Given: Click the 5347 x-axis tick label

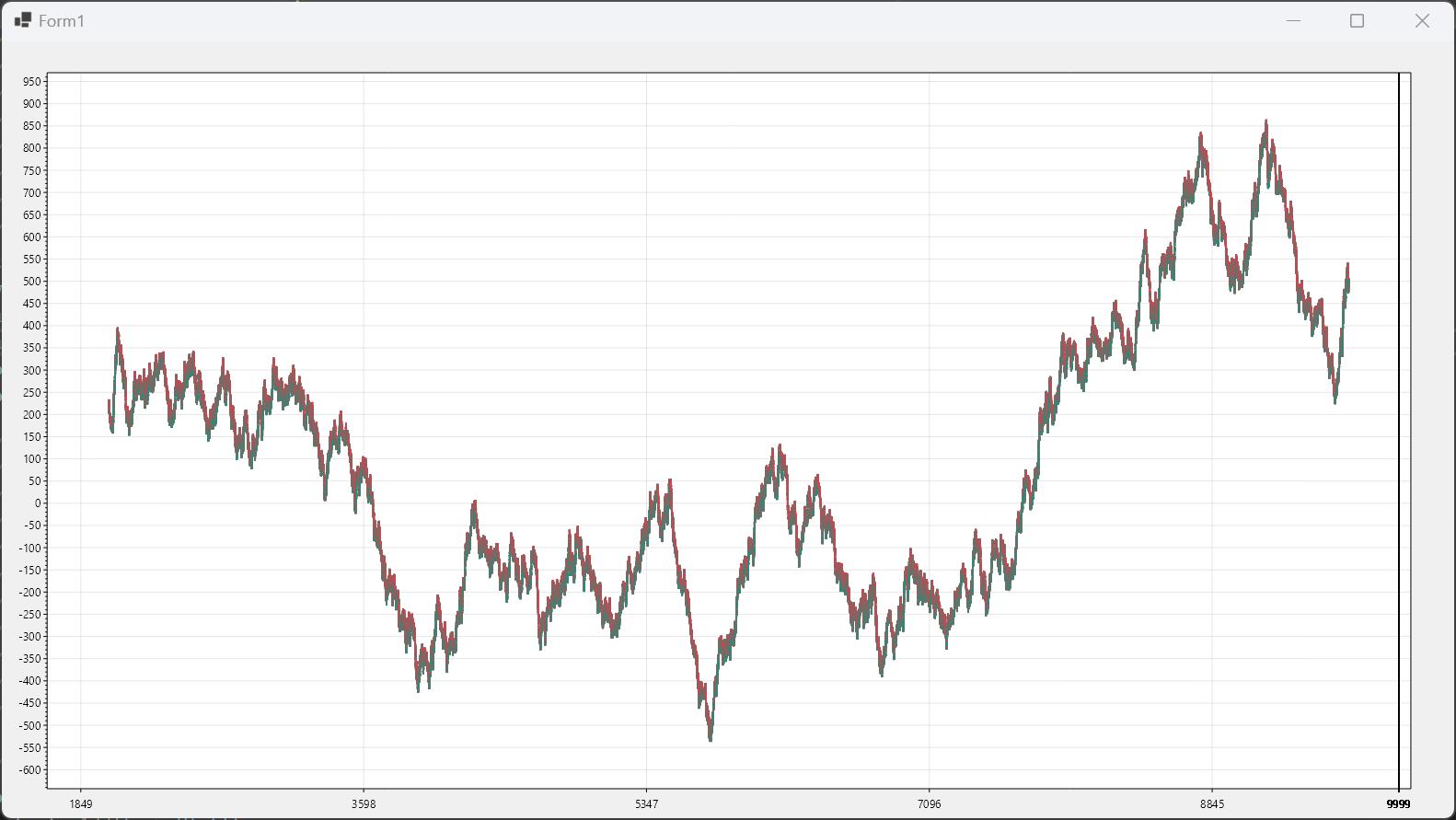Looking at the screenshot, I should [x=646, y=804].
